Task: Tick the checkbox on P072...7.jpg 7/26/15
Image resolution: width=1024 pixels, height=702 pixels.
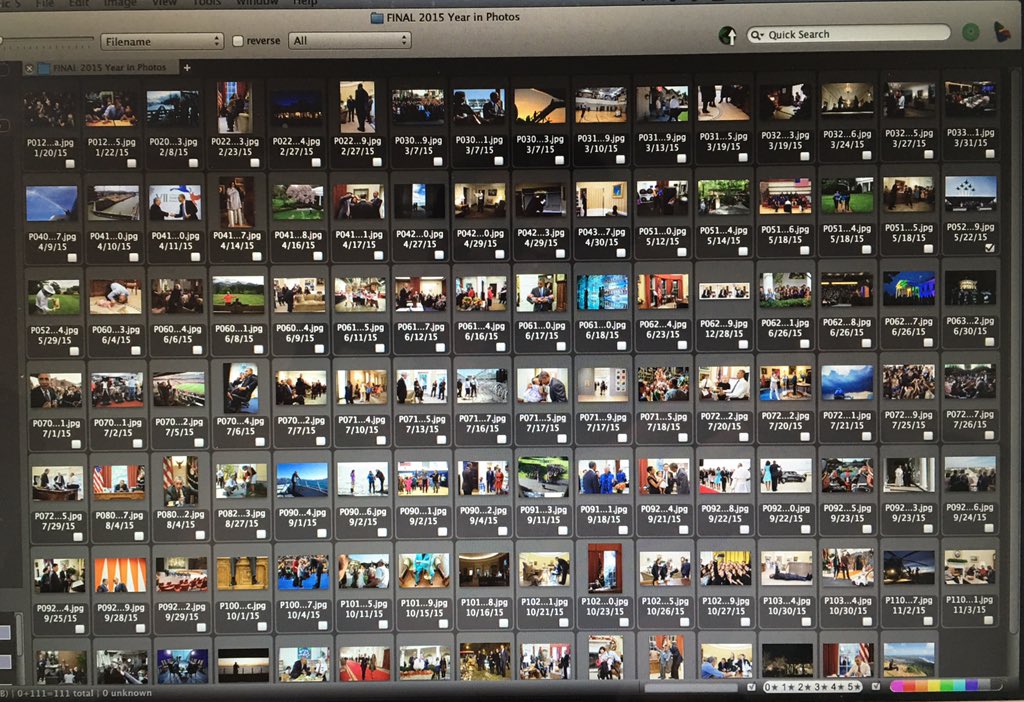Action: [990, 435]
